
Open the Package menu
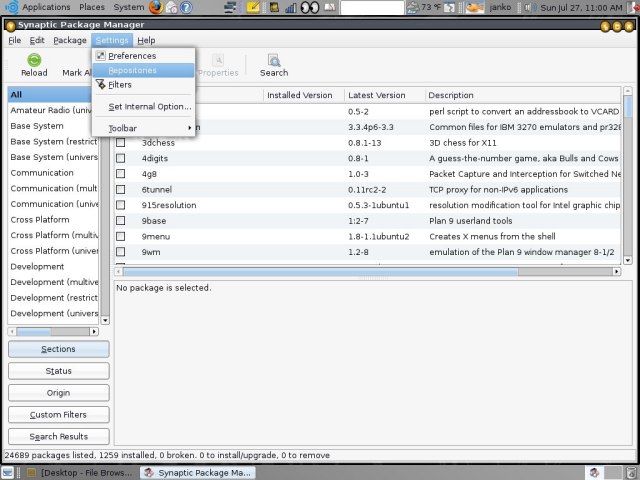point(70,40)
